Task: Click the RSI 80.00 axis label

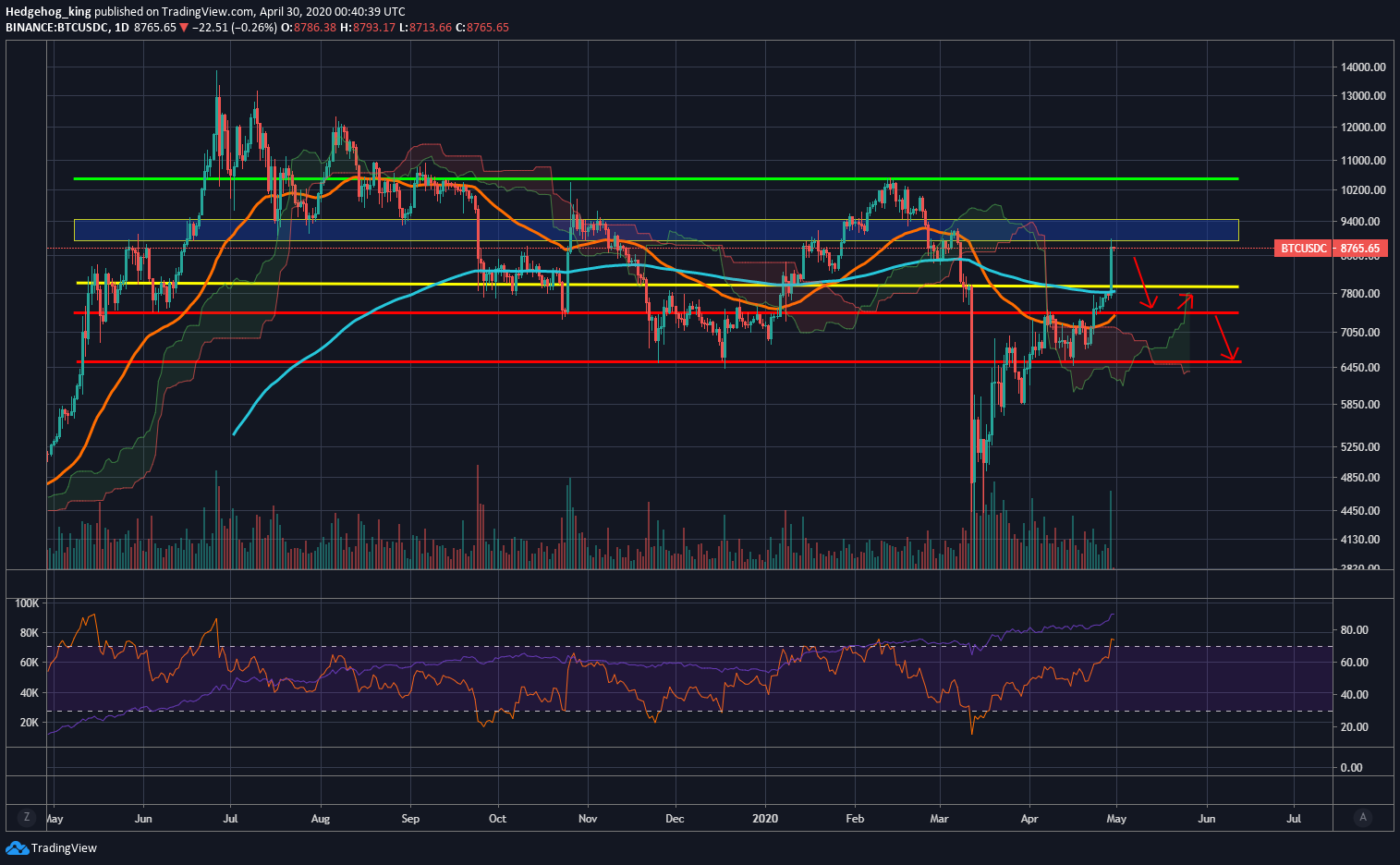Action: [1354, 630]
